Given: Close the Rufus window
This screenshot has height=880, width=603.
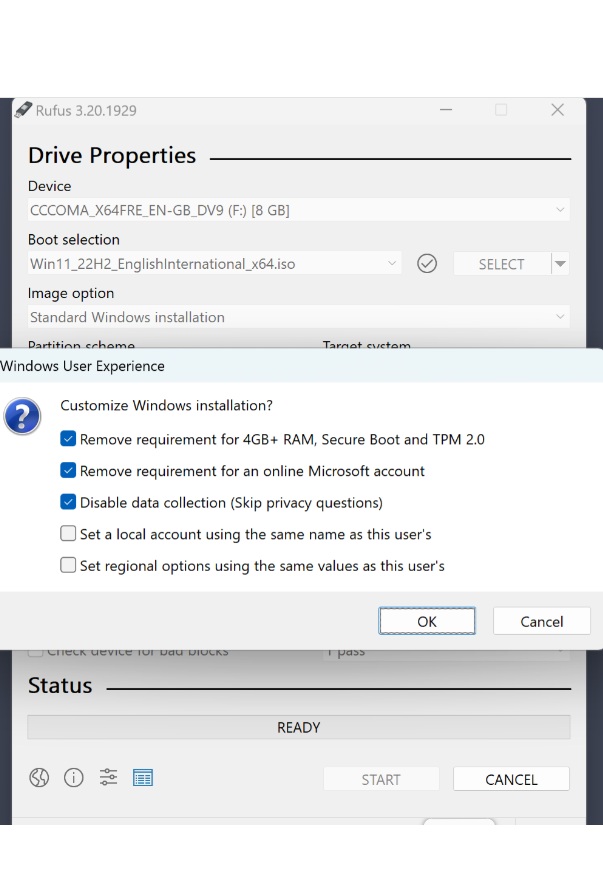Looking at the screenshot, I should (557, 110).
